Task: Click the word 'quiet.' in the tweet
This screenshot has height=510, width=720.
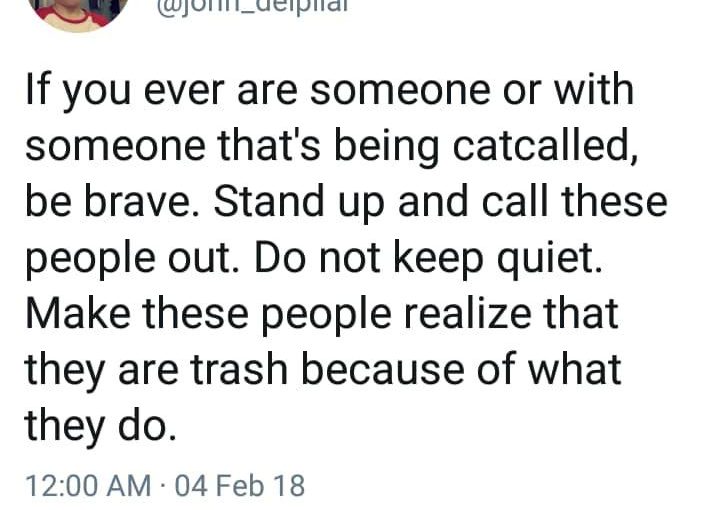Action: click(x=550, y=259)
